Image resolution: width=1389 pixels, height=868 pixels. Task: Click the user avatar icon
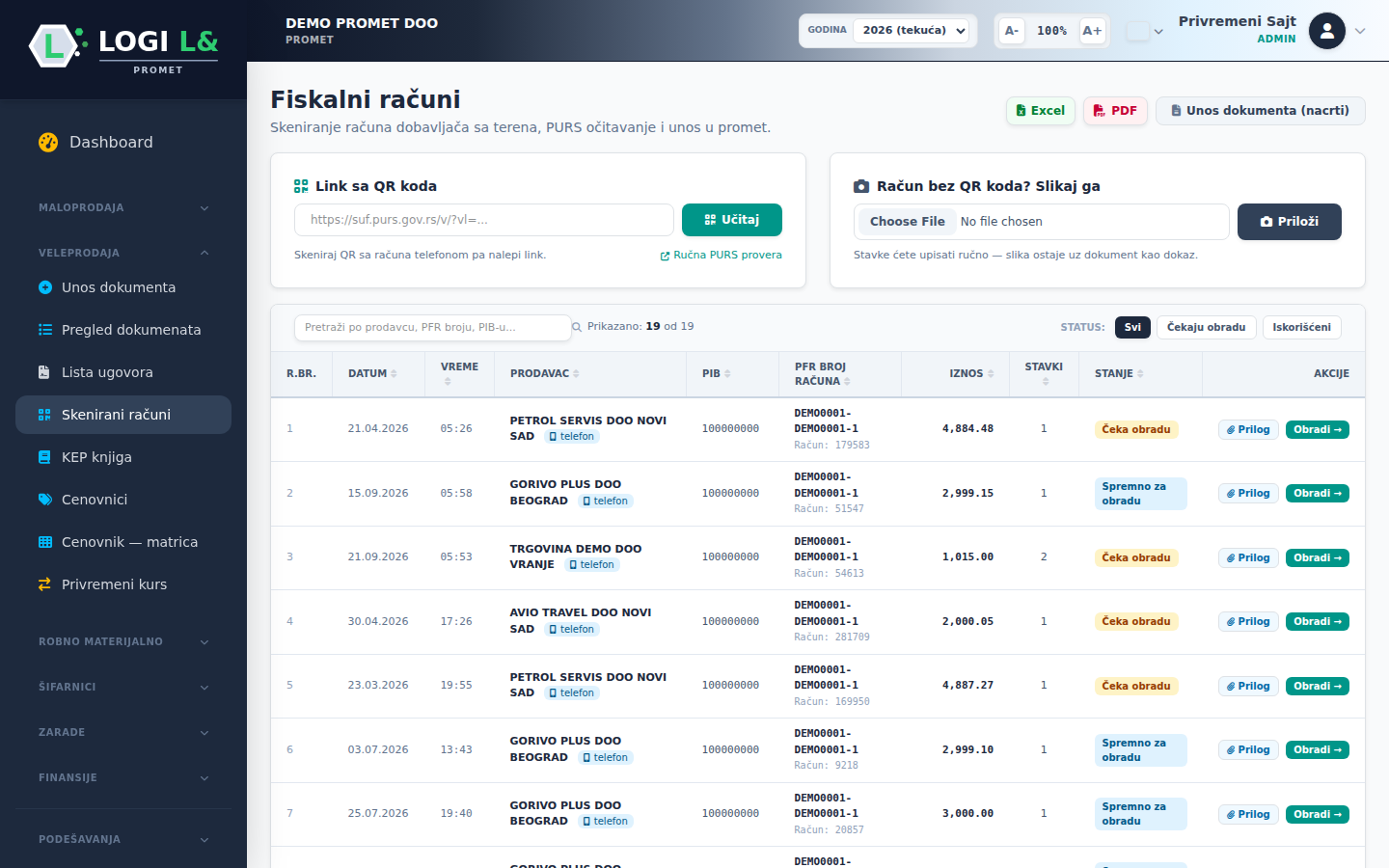1327,31
